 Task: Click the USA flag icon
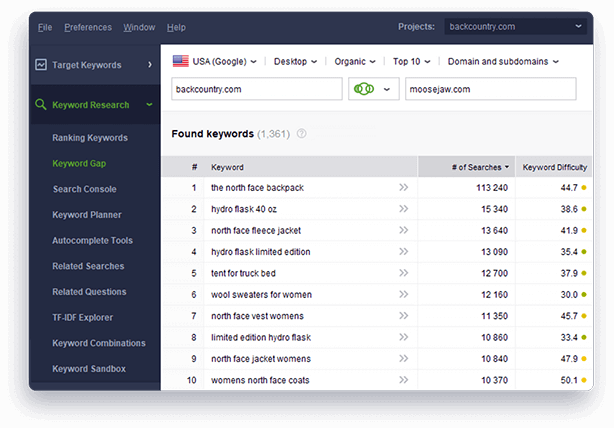(x=181, y=61)
